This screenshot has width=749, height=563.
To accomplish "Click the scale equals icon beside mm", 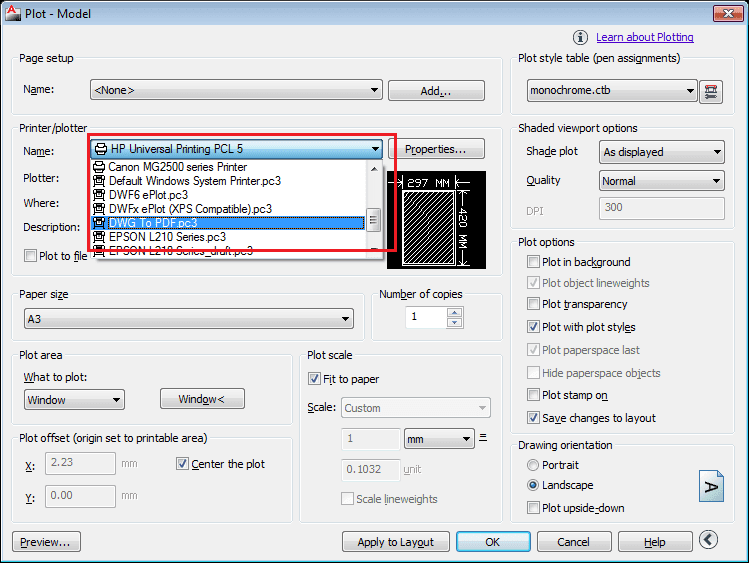I will [483, 437].
